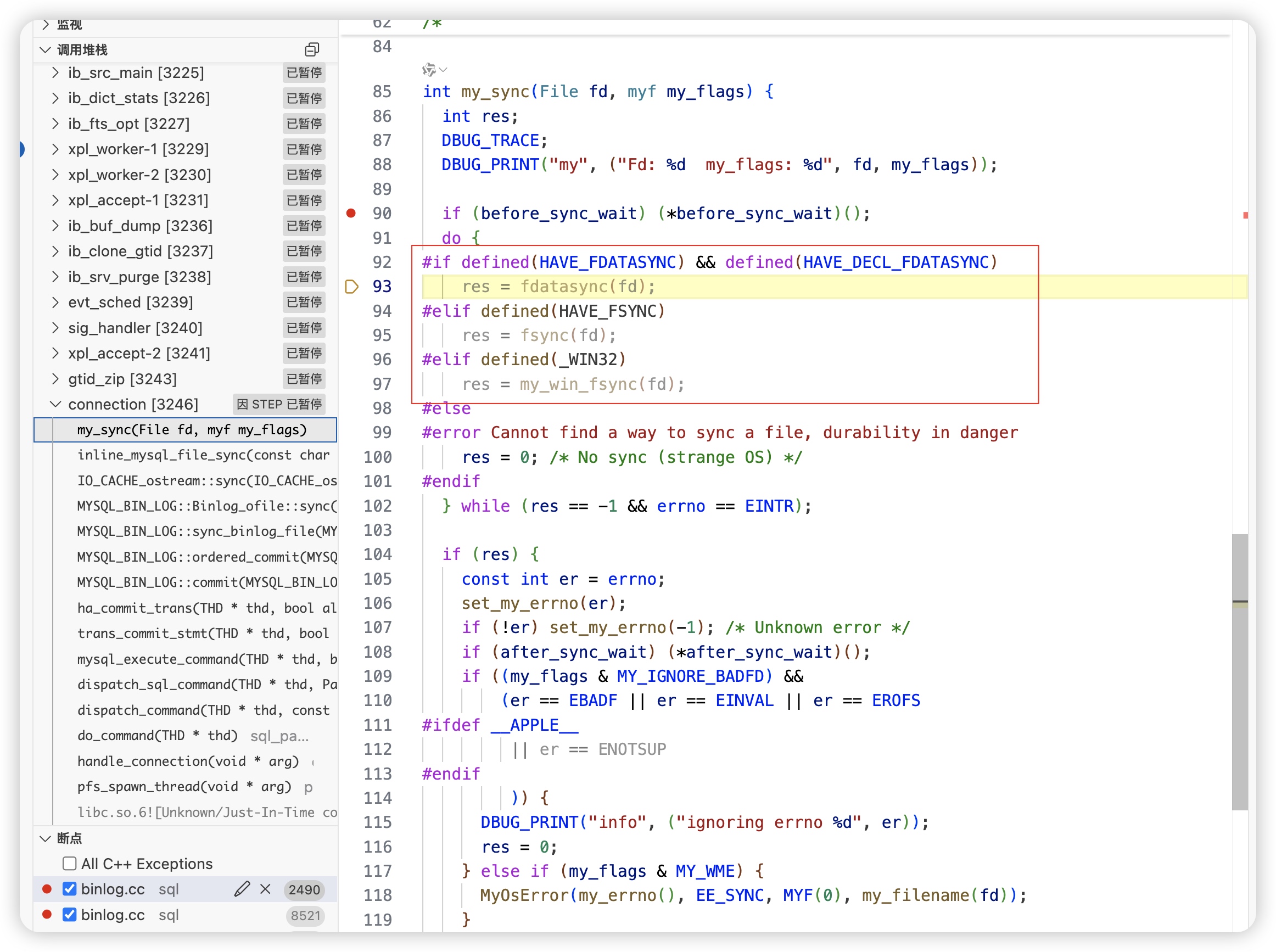Open the do_command(THD * thd) frame
This screenshot has height=952, width=1276.
158,735
